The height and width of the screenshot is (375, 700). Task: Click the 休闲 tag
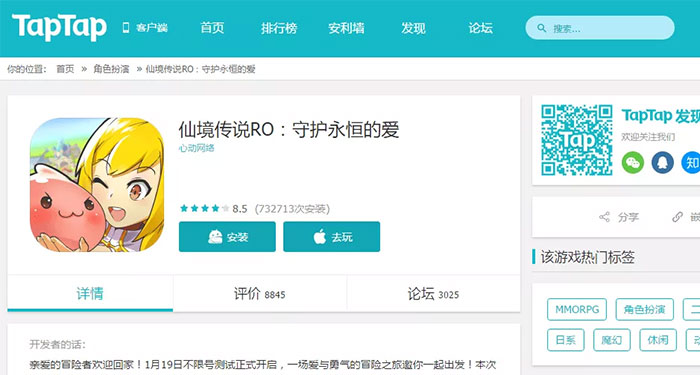coord(658,340)
